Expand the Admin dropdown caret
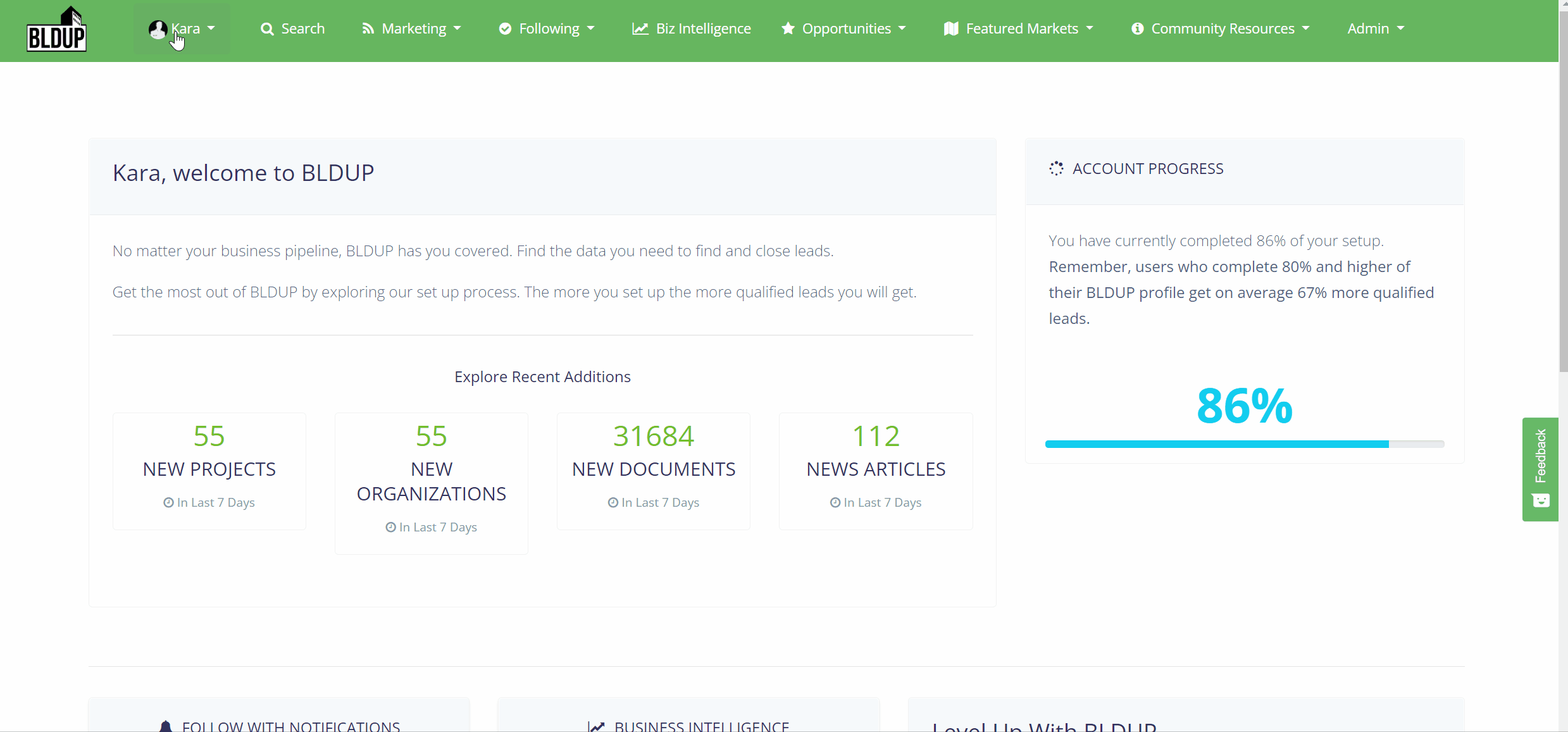Image resolution: width=1568 pixels, height=732 pixels. (x=1400, y=28)
